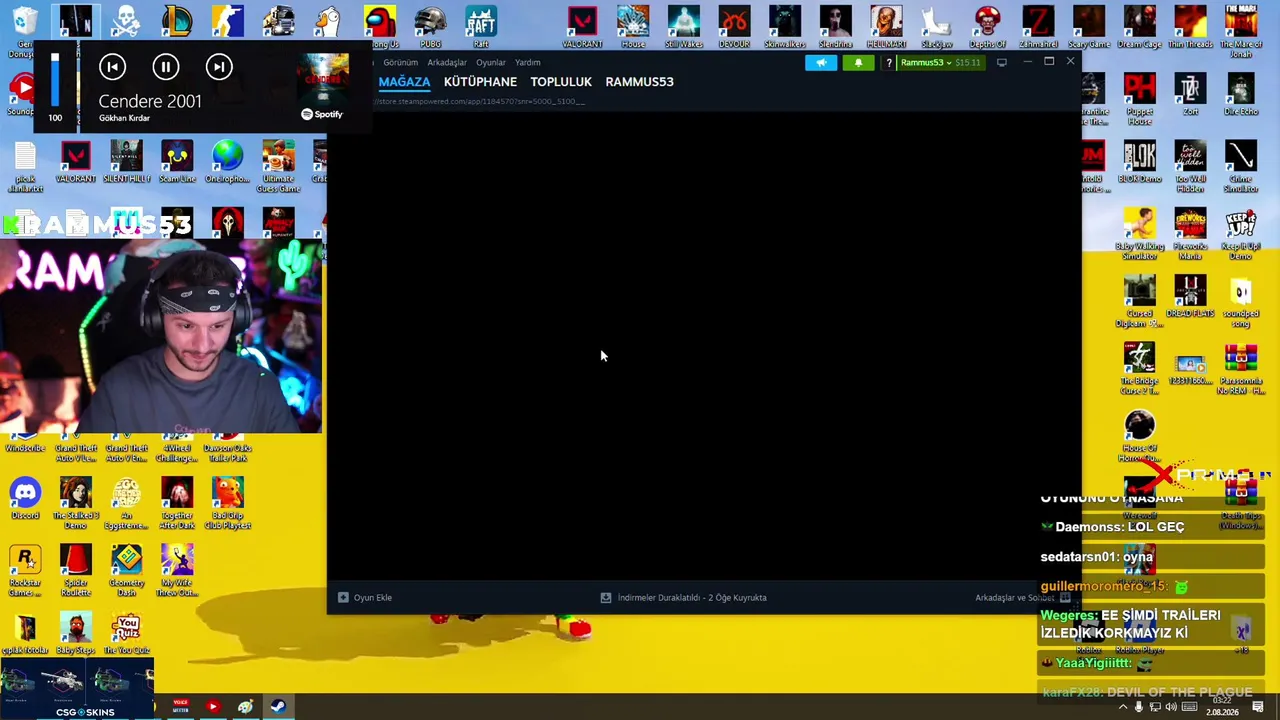Open the Thin Threads shortcut
The image size is (1280, 720).
coord(1190,28)
